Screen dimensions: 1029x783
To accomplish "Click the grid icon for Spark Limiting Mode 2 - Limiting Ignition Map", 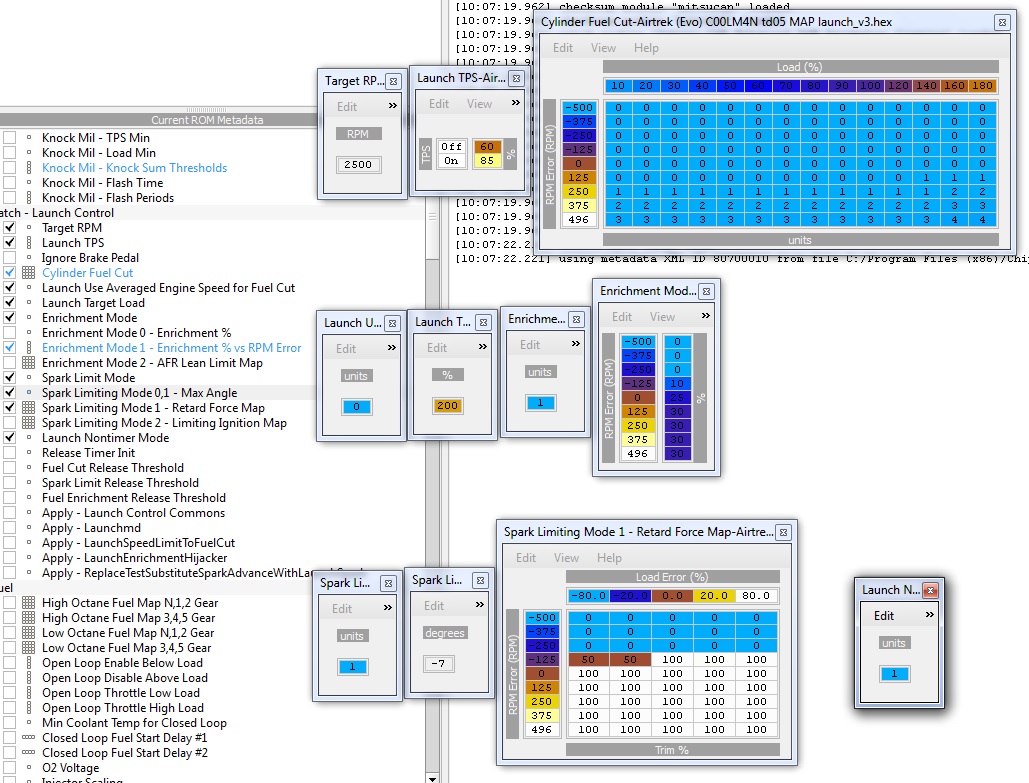I will pyautogui.click(x=28, y=423).
